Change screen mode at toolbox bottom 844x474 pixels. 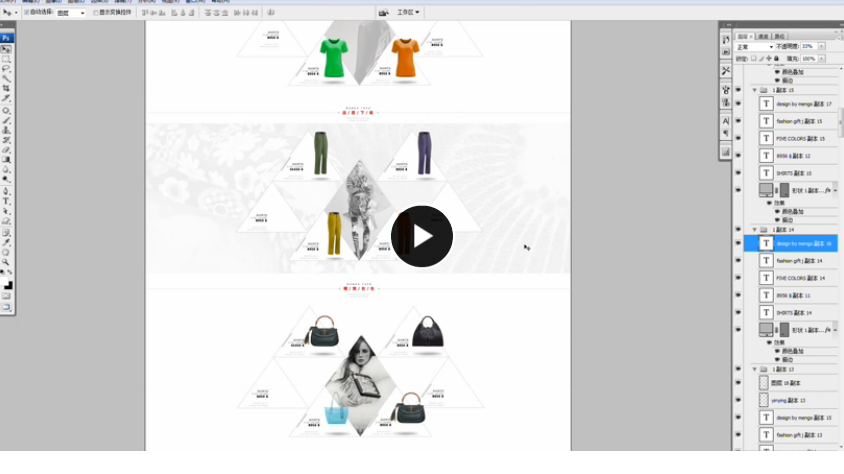pyautogui.click(x=6, y=307)
